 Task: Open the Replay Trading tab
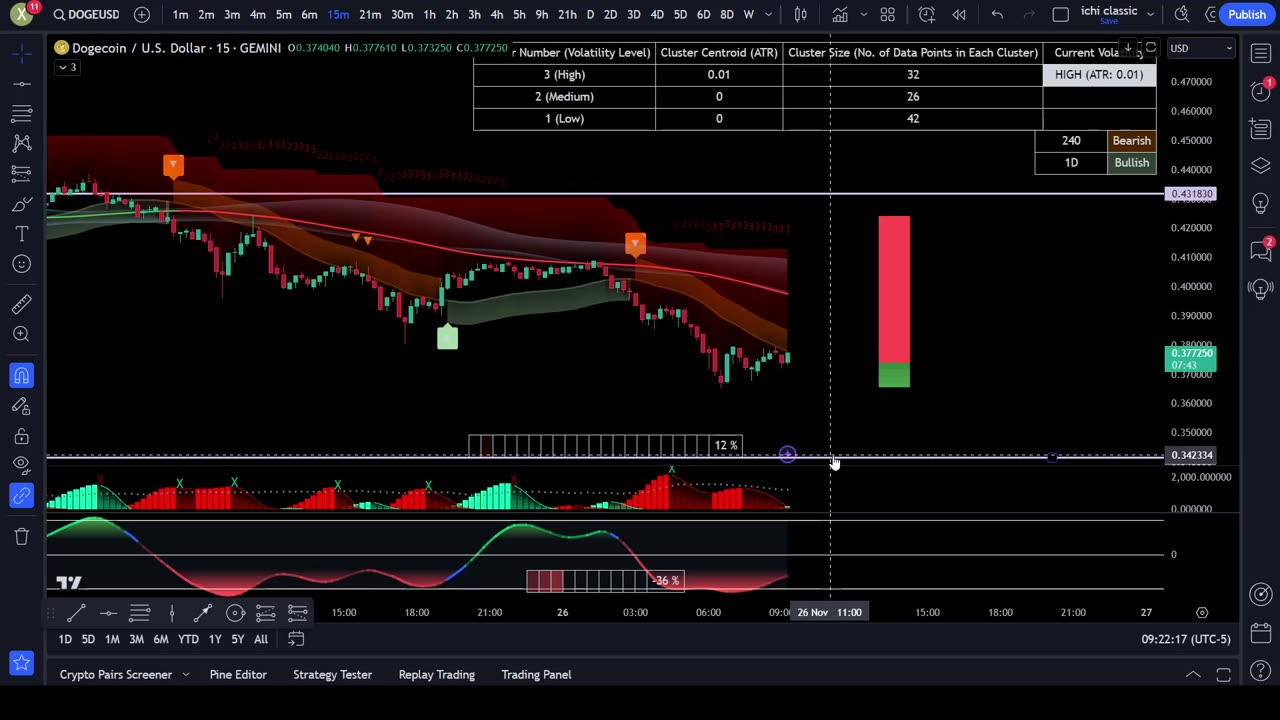point(437,675)
